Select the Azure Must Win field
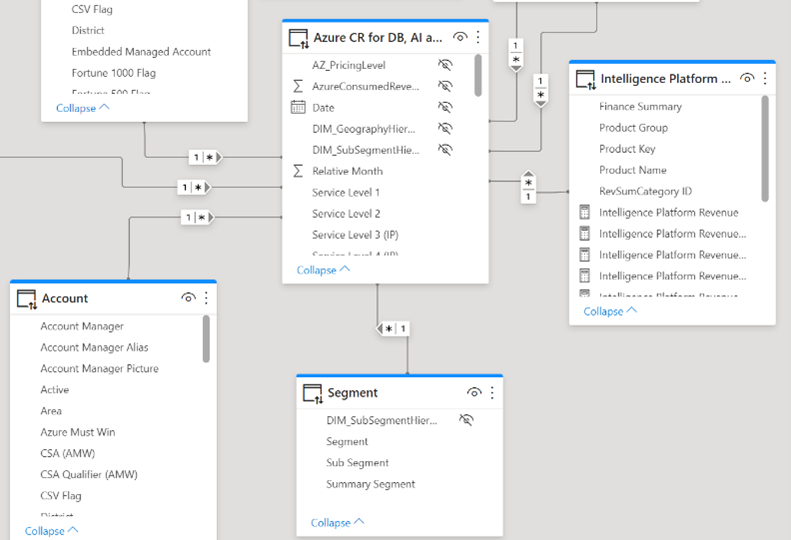Screen dimensions: 791x540 (x=78, y=432)
